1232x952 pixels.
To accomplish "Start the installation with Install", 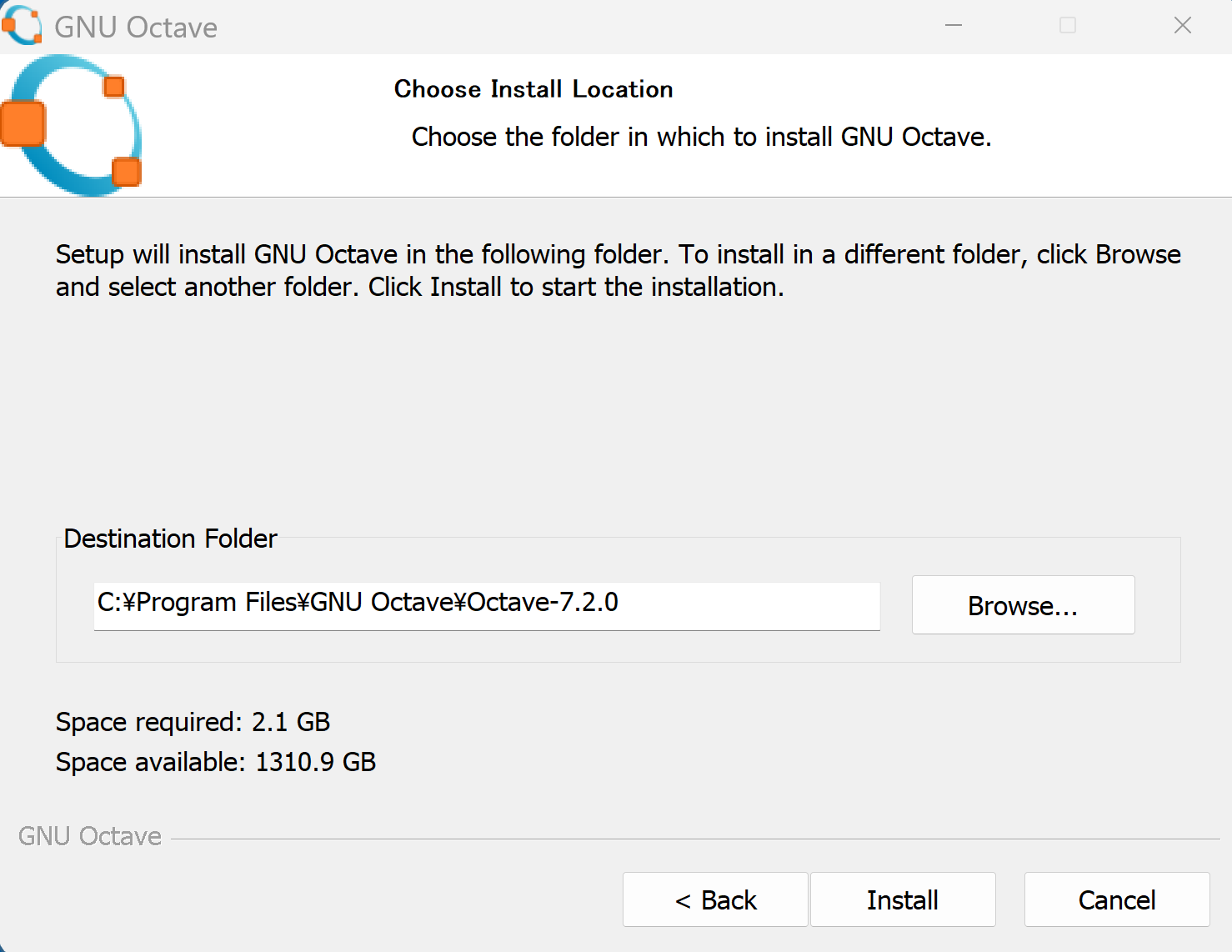I will pyautogui.click(x=903, y=899).
